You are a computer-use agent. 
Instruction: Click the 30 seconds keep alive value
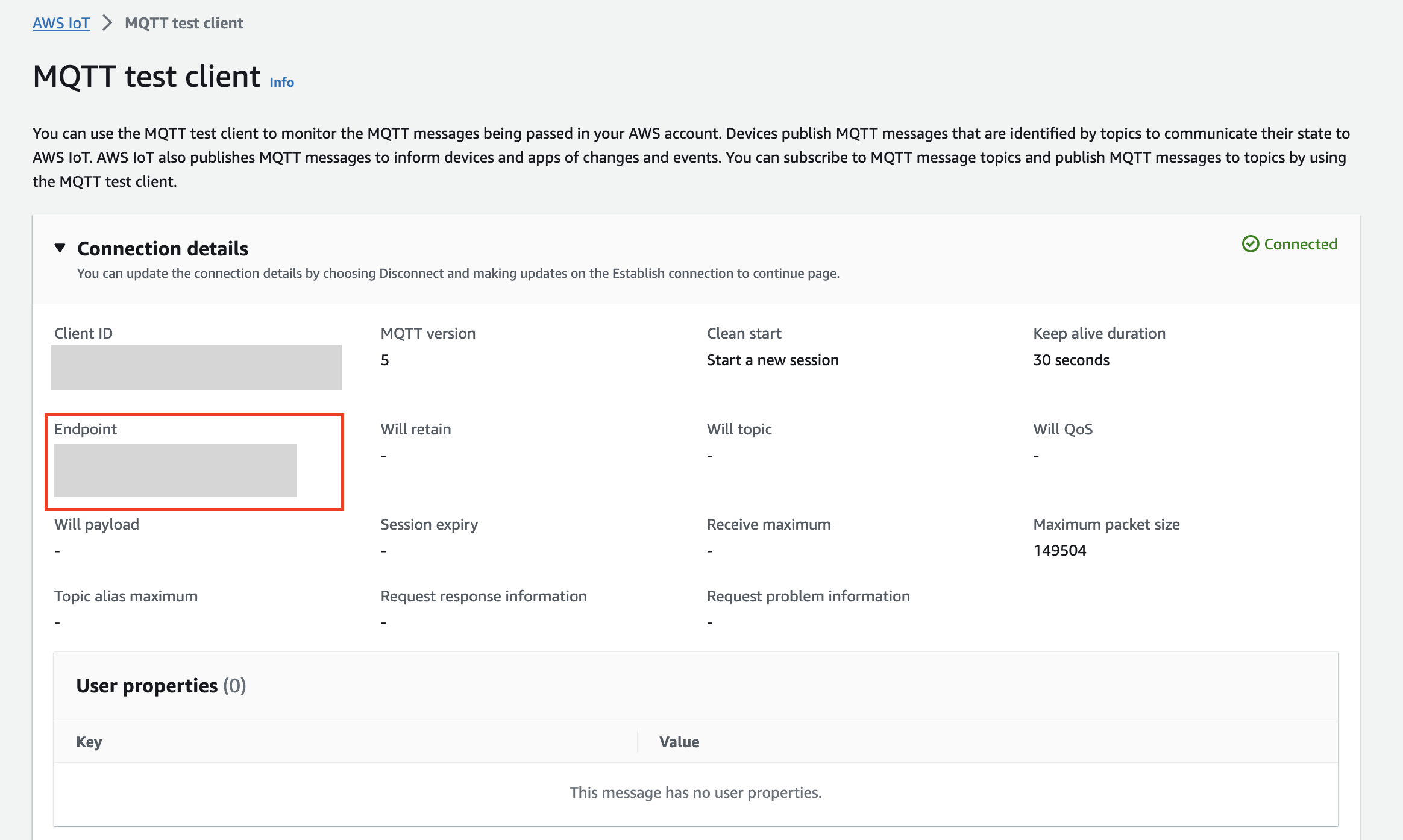[1071, 360]
